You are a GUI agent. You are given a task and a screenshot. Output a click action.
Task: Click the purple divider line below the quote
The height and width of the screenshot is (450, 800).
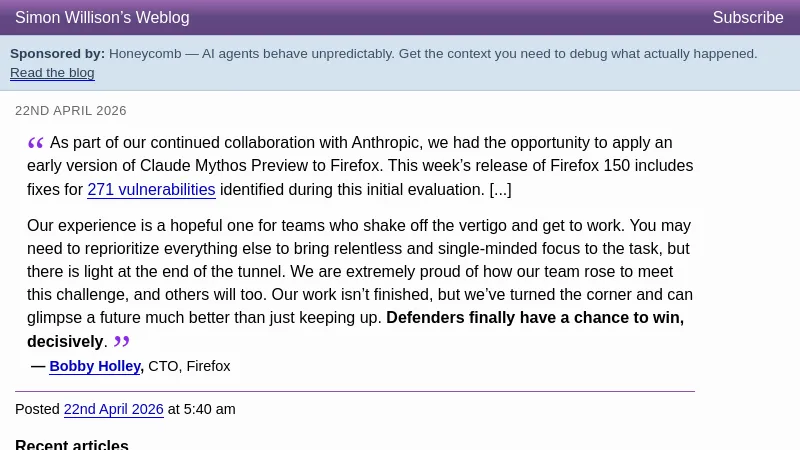click(x=354, y=391)
